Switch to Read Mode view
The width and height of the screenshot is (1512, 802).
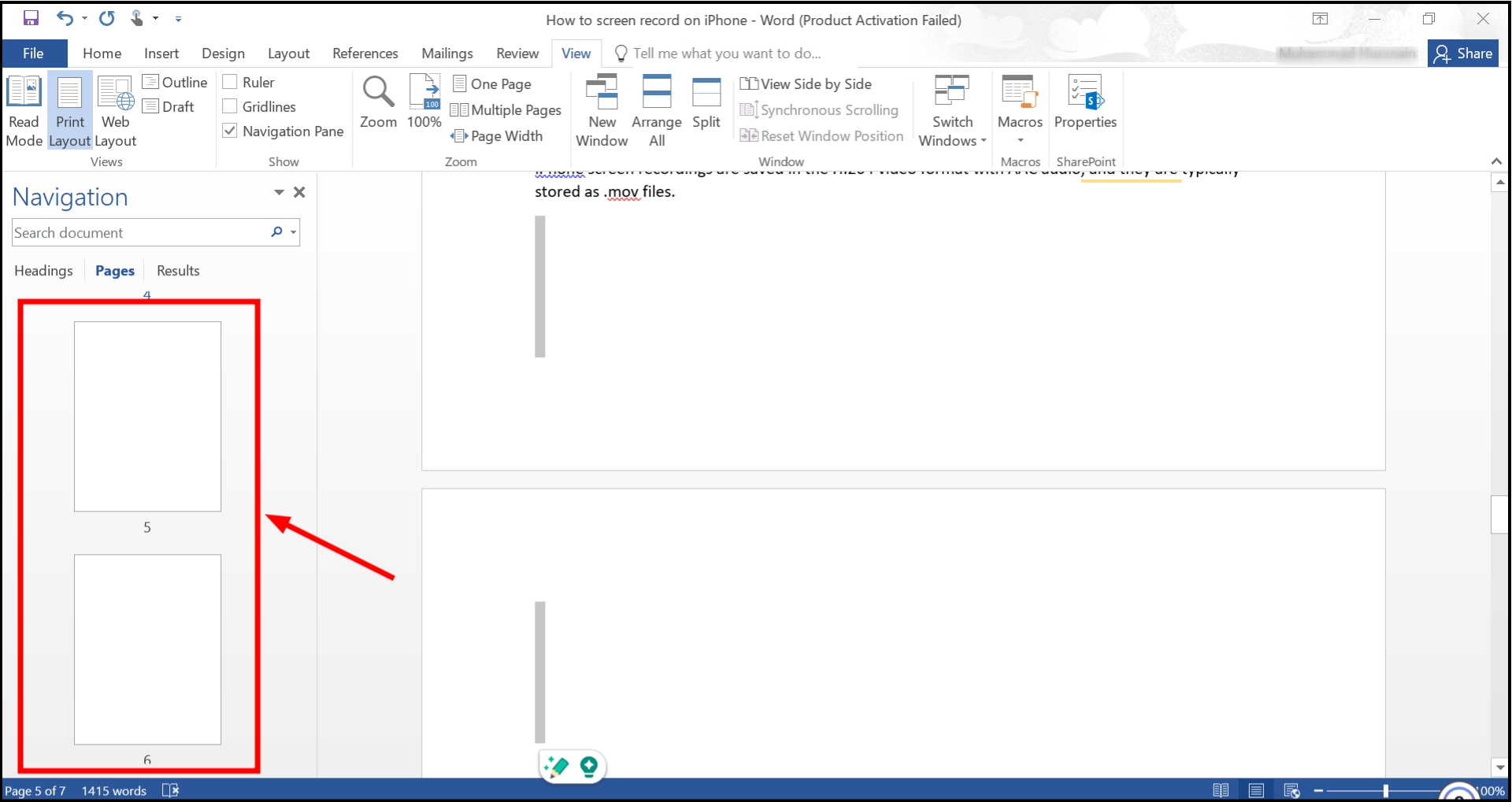(24, 111)
